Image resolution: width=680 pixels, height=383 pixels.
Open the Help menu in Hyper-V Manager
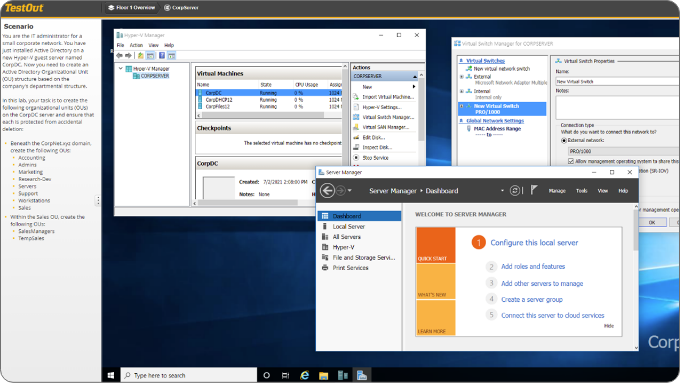169,45
